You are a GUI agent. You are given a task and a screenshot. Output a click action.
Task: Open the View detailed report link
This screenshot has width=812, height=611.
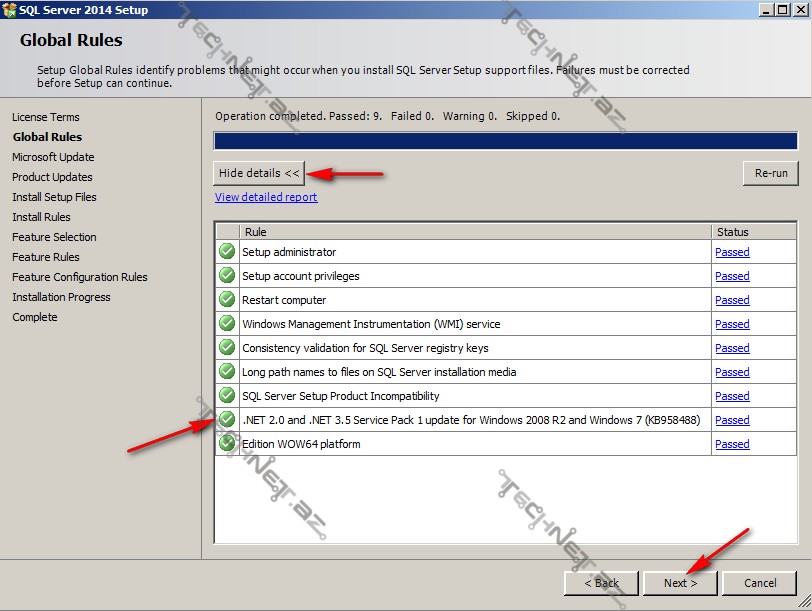click(x=266, y=197)
